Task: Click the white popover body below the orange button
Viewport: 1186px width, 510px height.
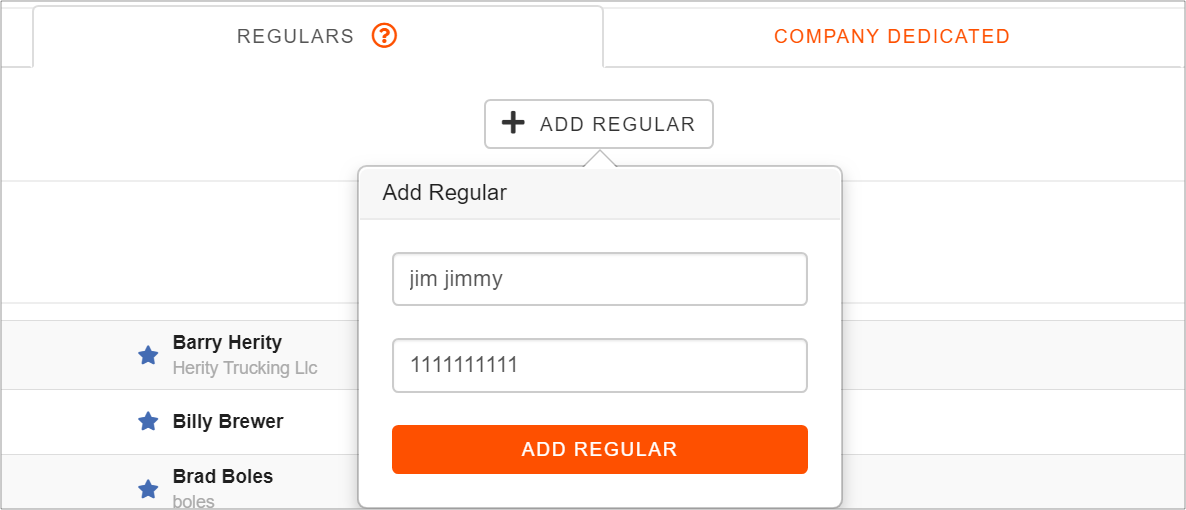Action: [600, 490]
